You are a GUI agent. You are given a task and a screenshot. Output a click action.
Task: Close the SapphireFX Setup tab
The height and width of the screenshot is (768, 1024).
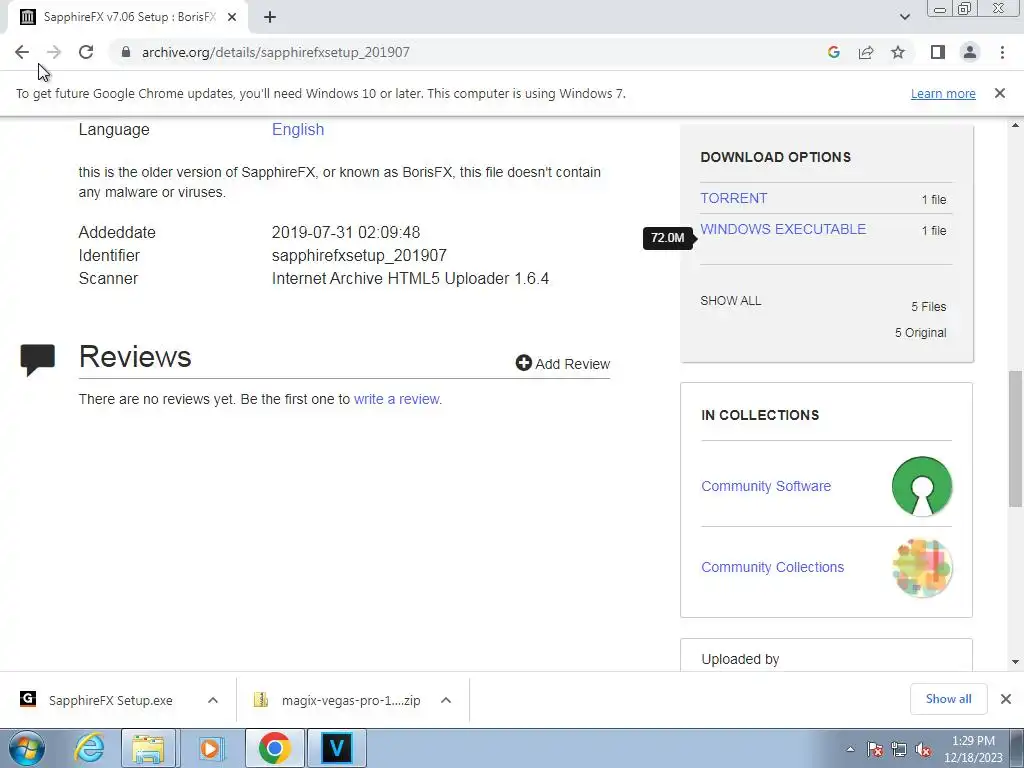click(232, 17)
